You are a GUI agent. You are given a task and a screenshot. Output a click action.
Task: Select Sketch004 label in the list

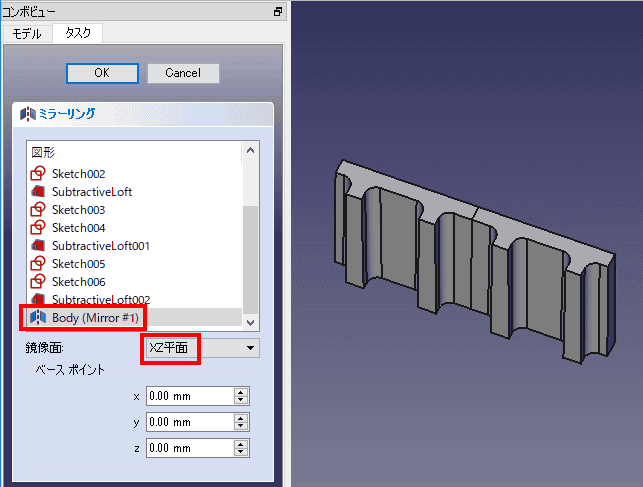click(79, 228)
